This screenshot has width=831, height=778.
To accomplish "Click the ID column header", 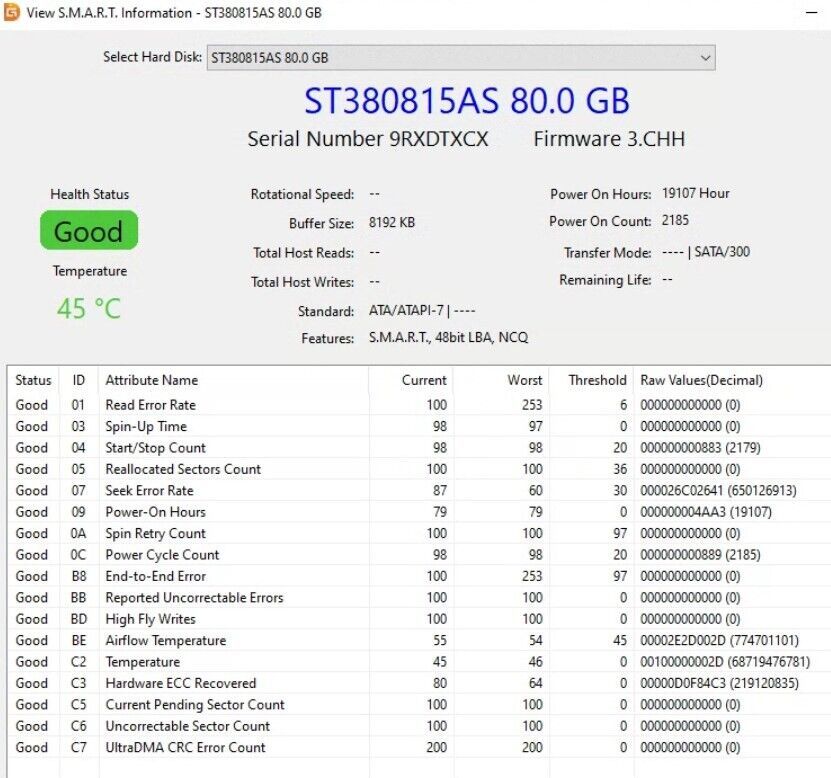I will pos(78,380).
